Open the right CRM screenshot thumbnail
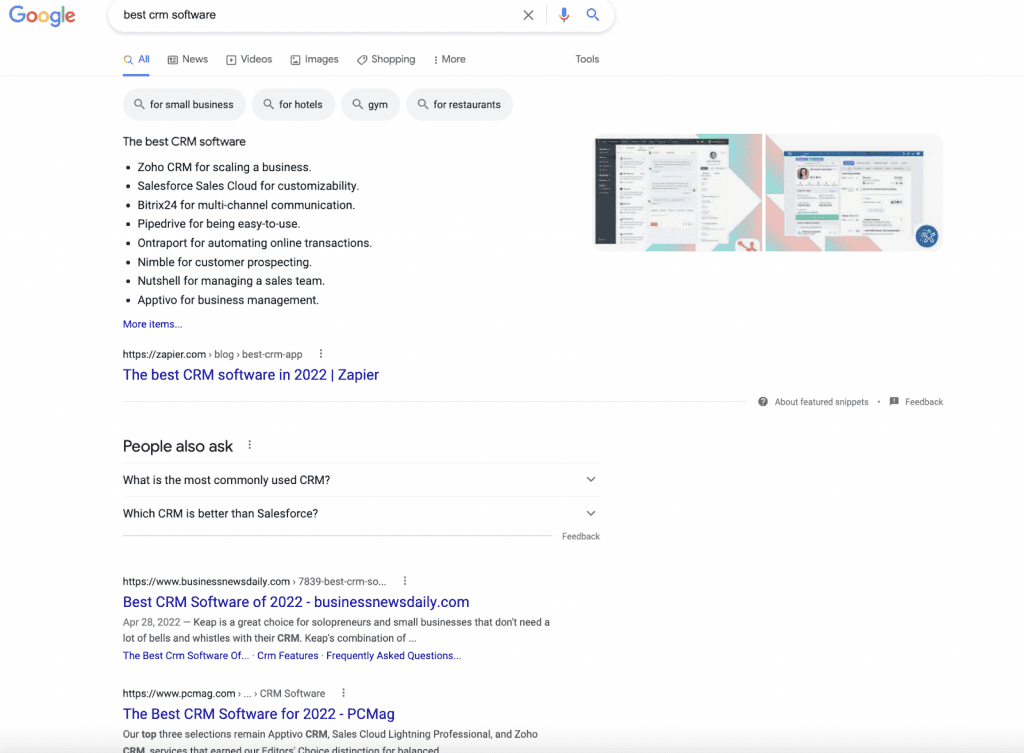The width and height of the screenshot is (1024, 753). click(854, 193)
